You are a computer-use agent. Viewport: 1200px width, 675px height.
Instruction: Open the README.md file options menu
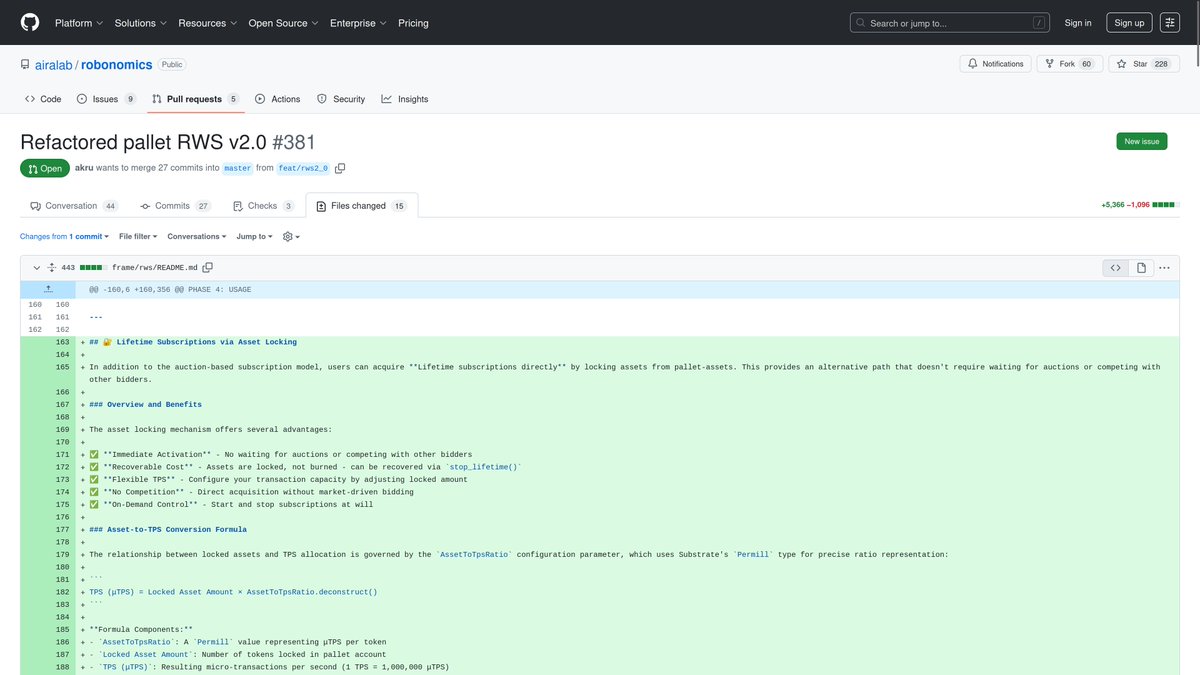(x=1163, y=268)
